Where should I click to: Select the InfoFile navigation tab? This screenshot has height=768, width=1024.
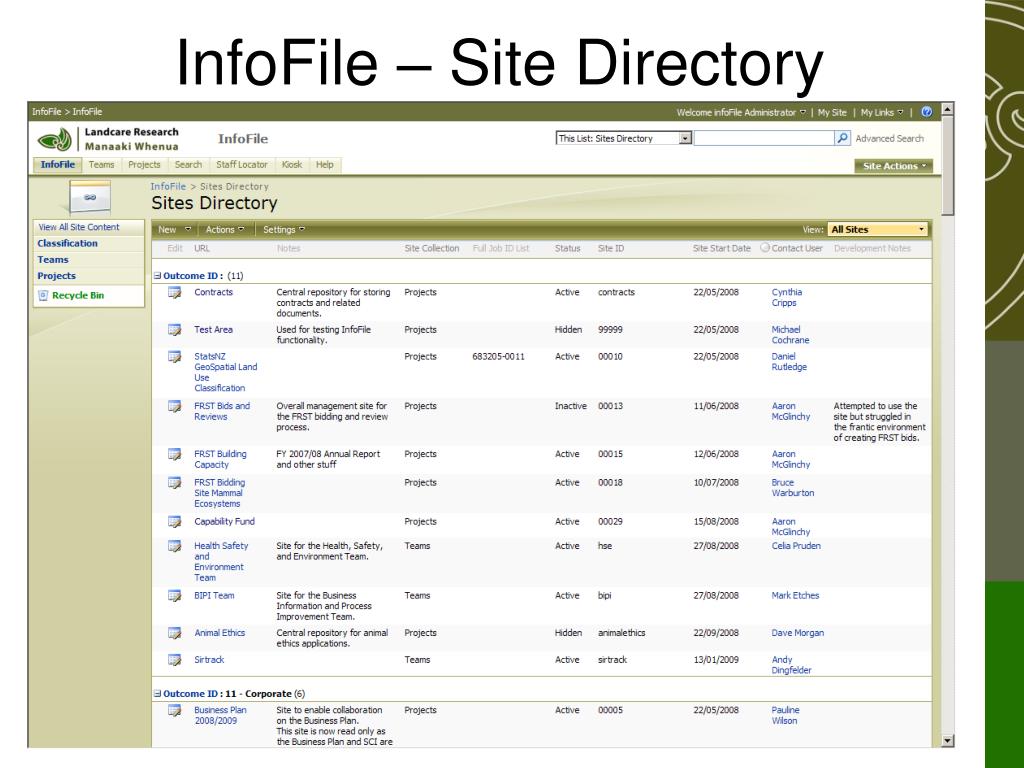(57, 165)
